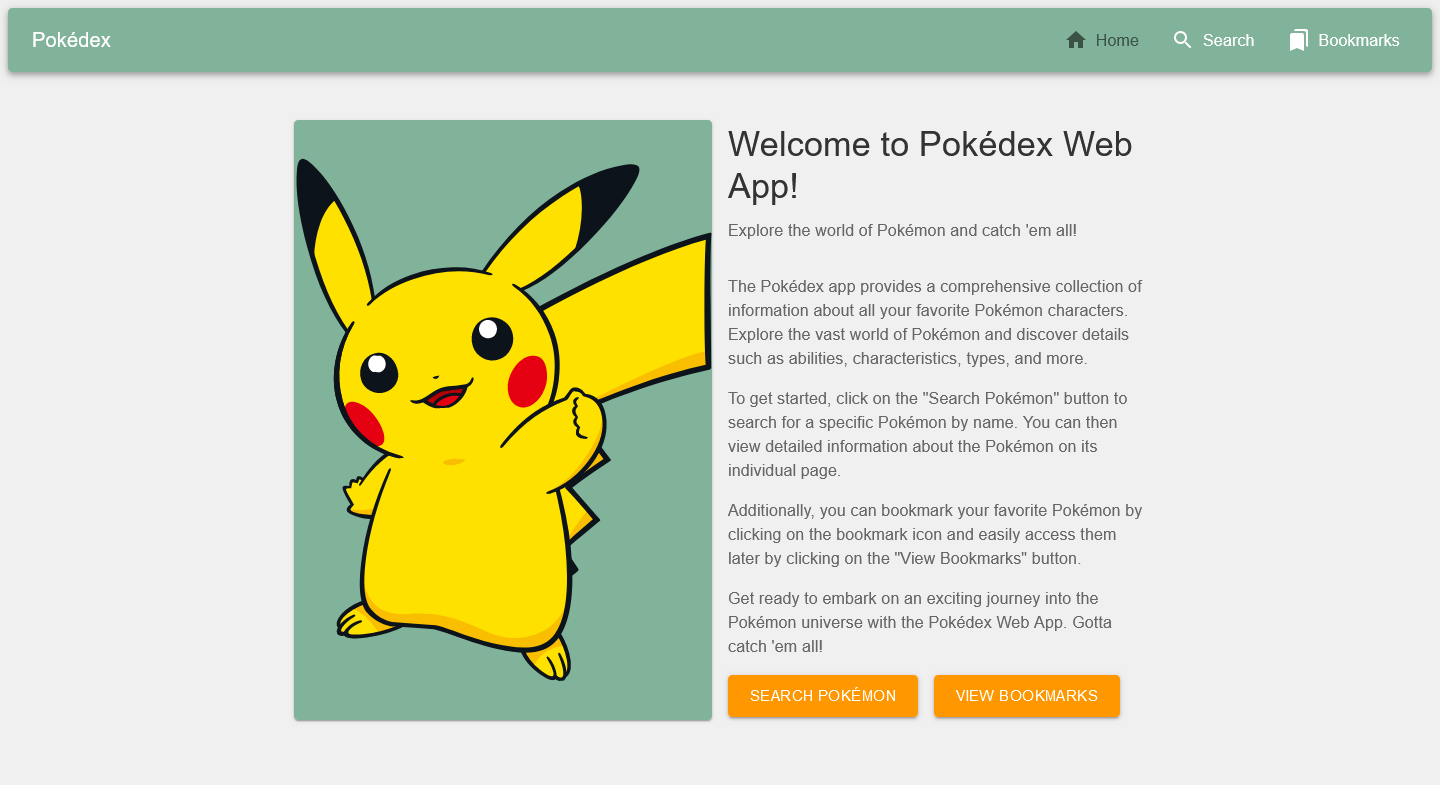Click the Pikachu illustration
The image size is (1440, 785).
tap(503, 420)
